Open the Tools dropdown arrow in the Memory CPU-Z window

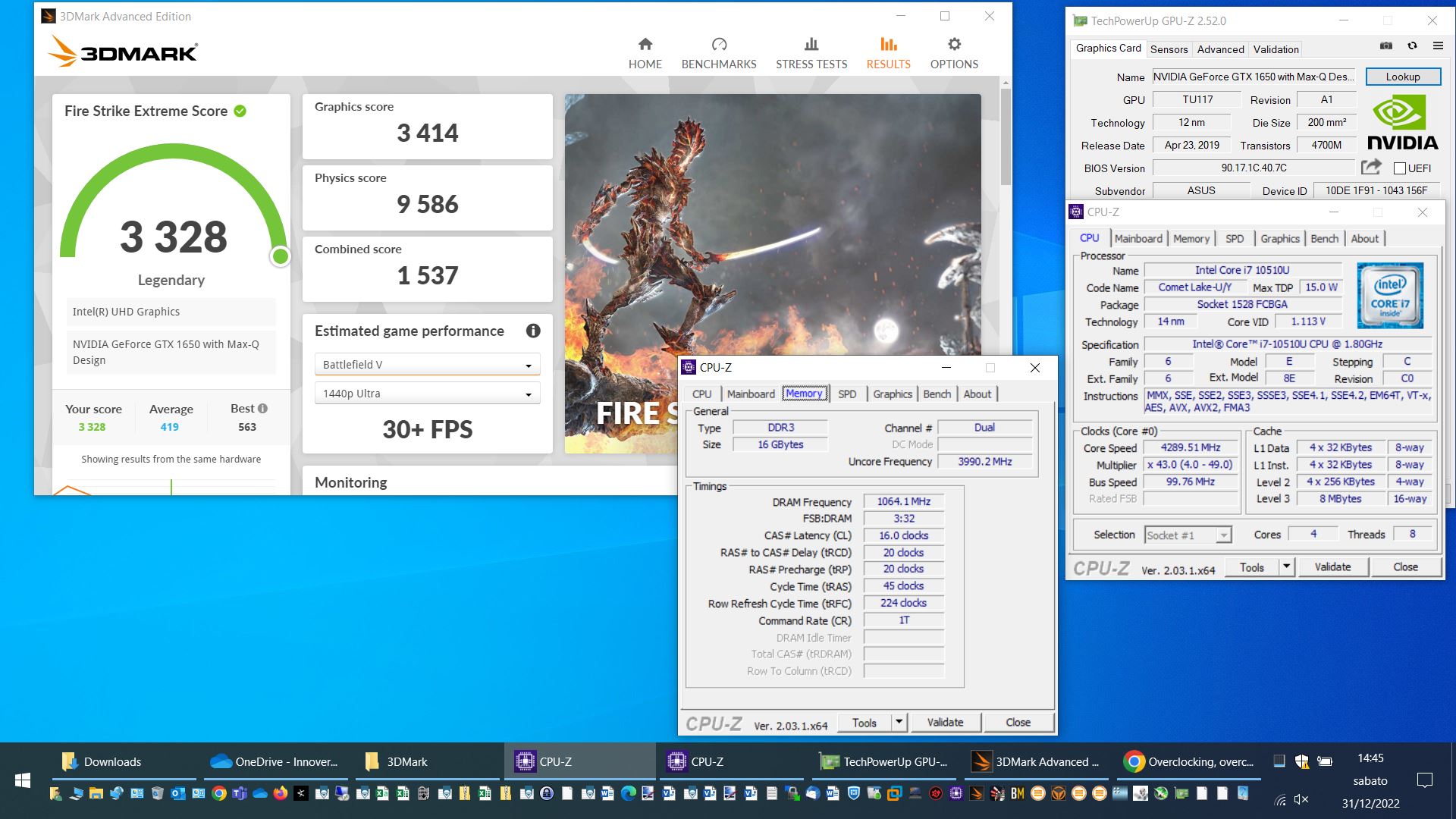pyautogui.click(x=899, y=722)
